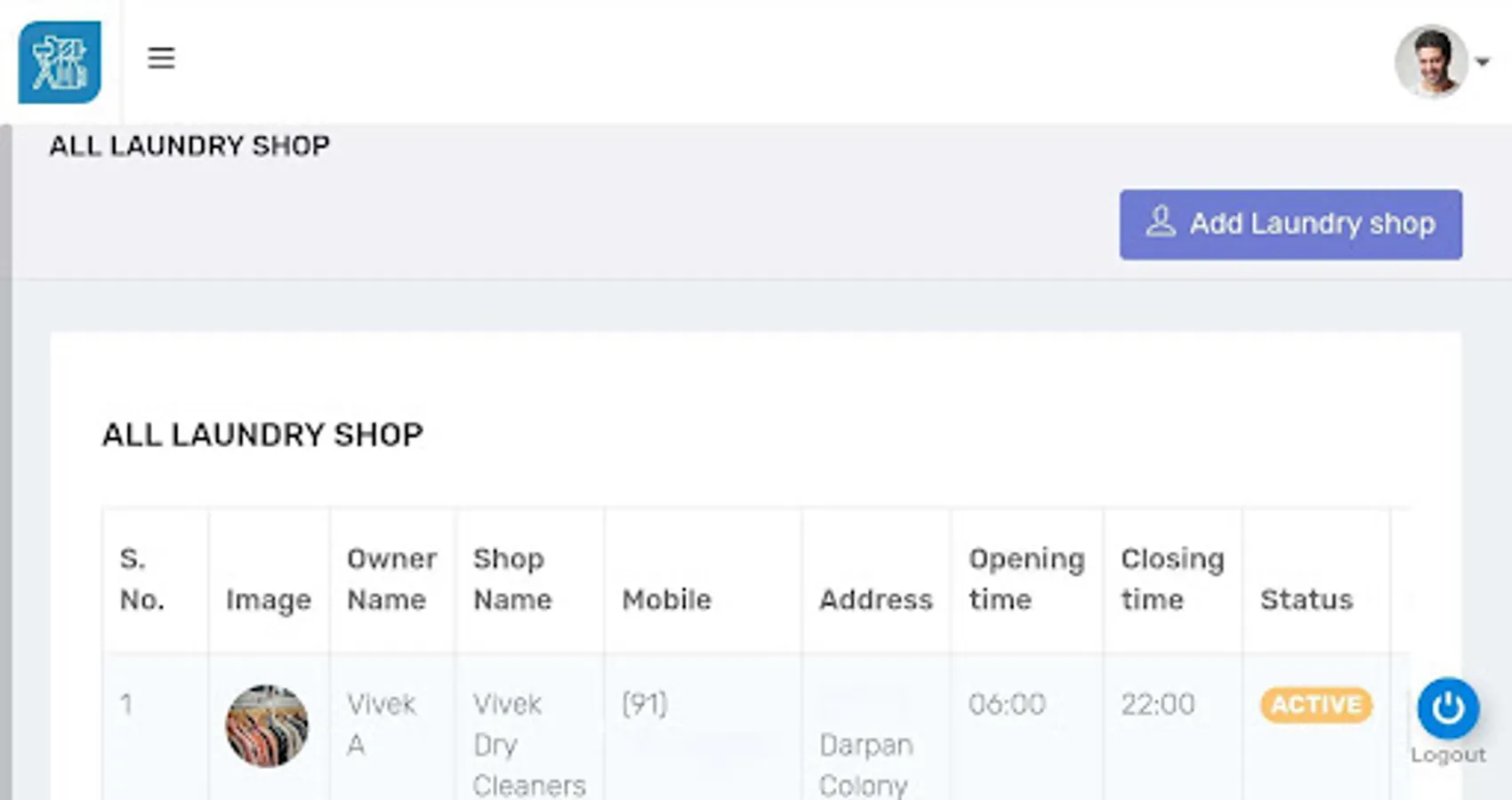This screenshot has width=1512, height=800.
Task: Click the S. No. column header
Action: (142, 580)
